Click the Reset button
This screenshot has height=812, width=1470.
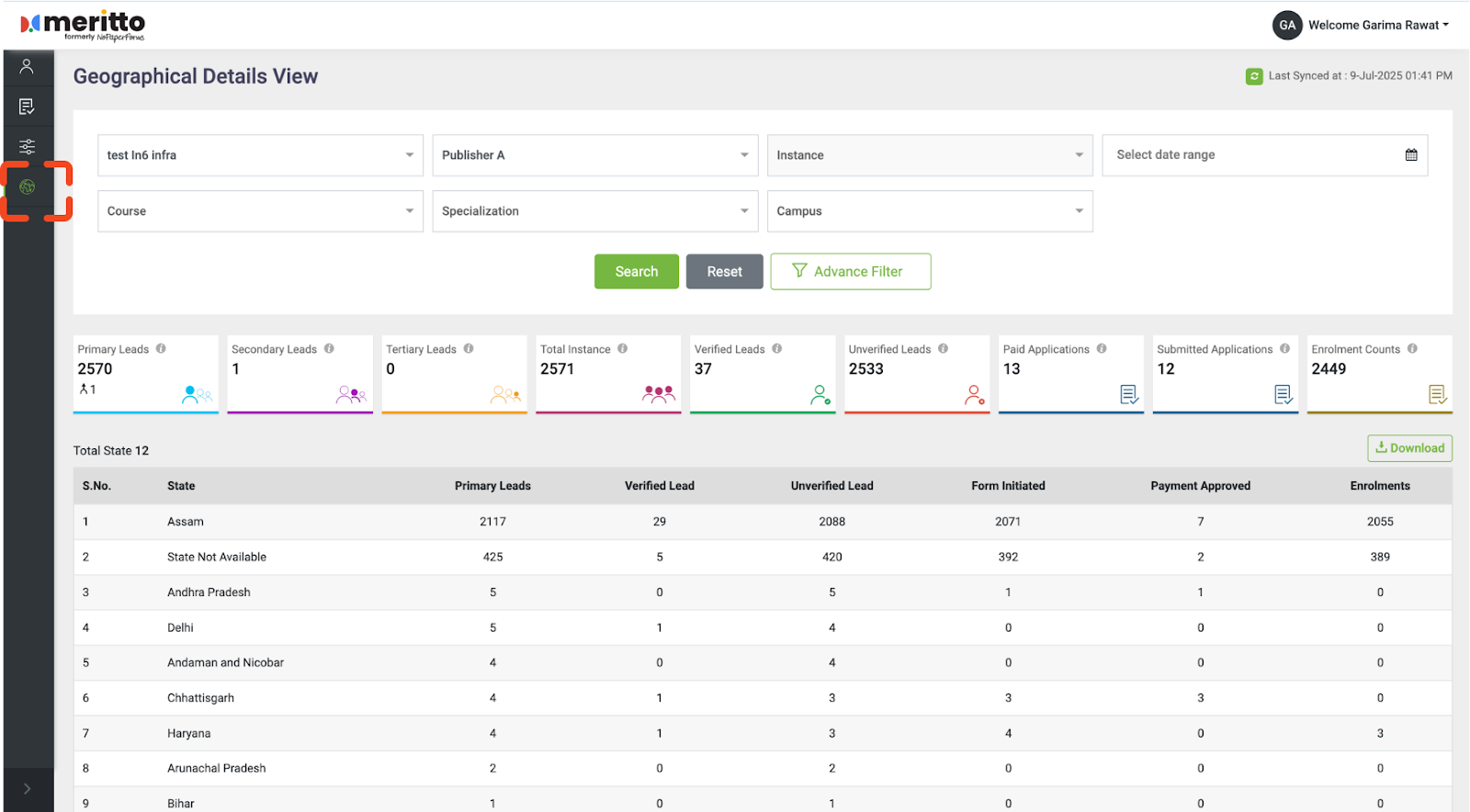tap(724, 272)
